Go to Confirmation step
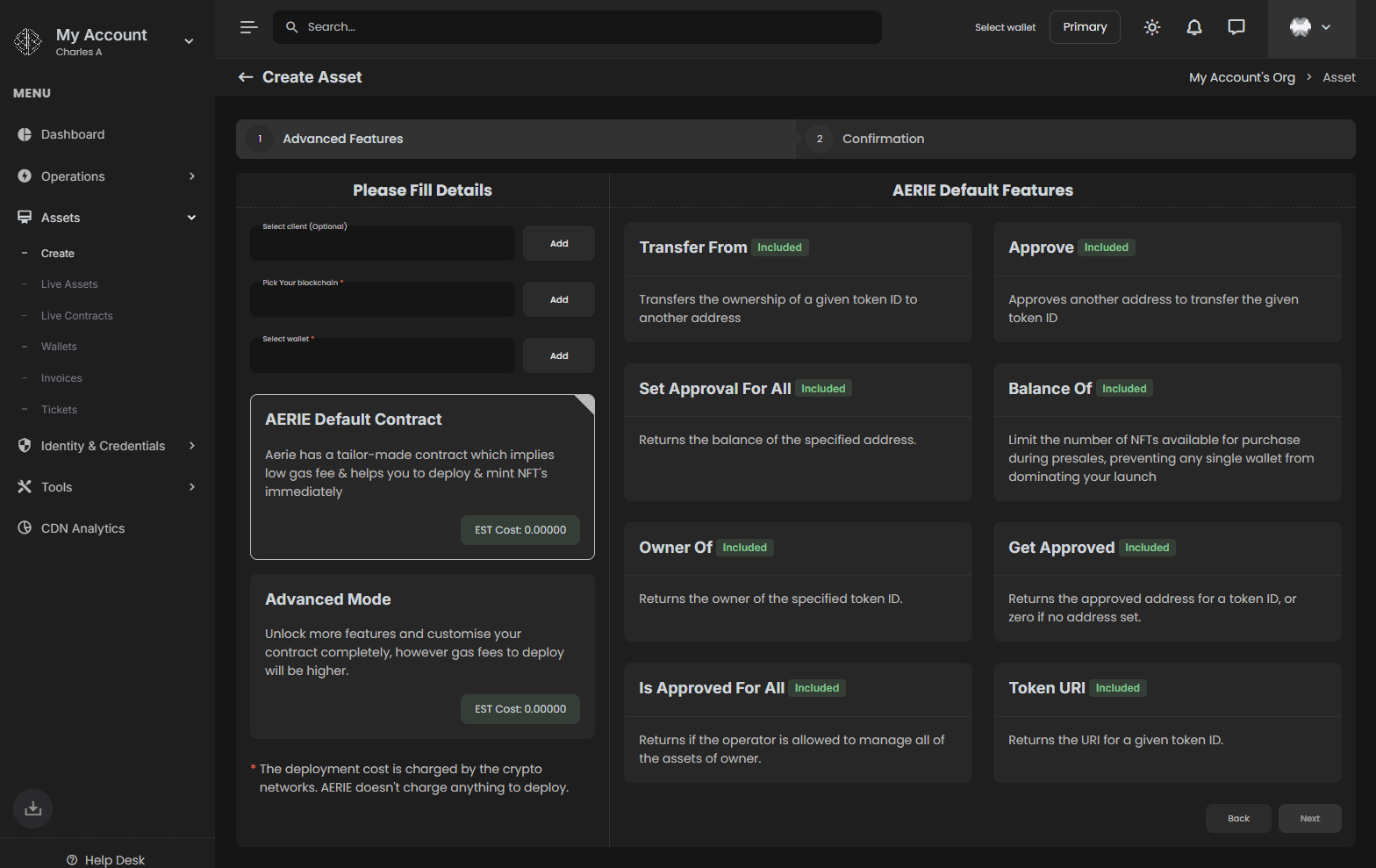The width and height of the screenshot is (1376, 868). pyautogui.click(x=1076, y=139)
